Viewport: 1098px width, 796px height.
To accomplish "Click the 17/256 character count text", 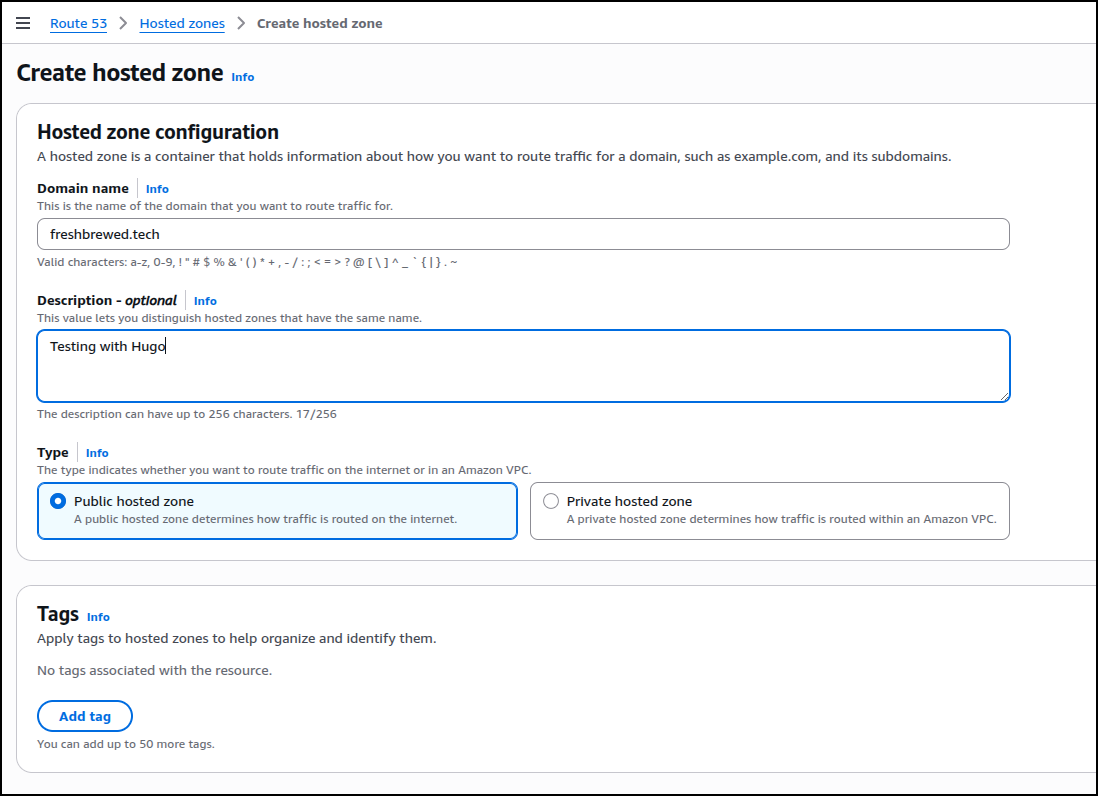I will 317,414.
